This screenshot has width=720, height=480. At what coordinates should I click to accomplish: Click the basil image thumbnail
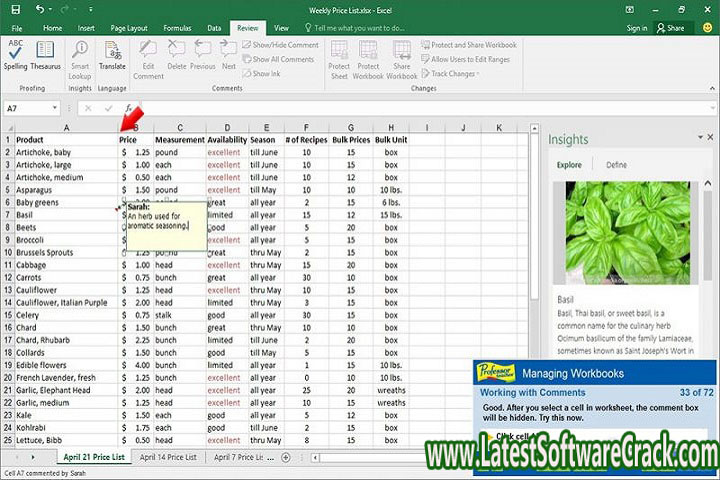[x=627, y=233]
